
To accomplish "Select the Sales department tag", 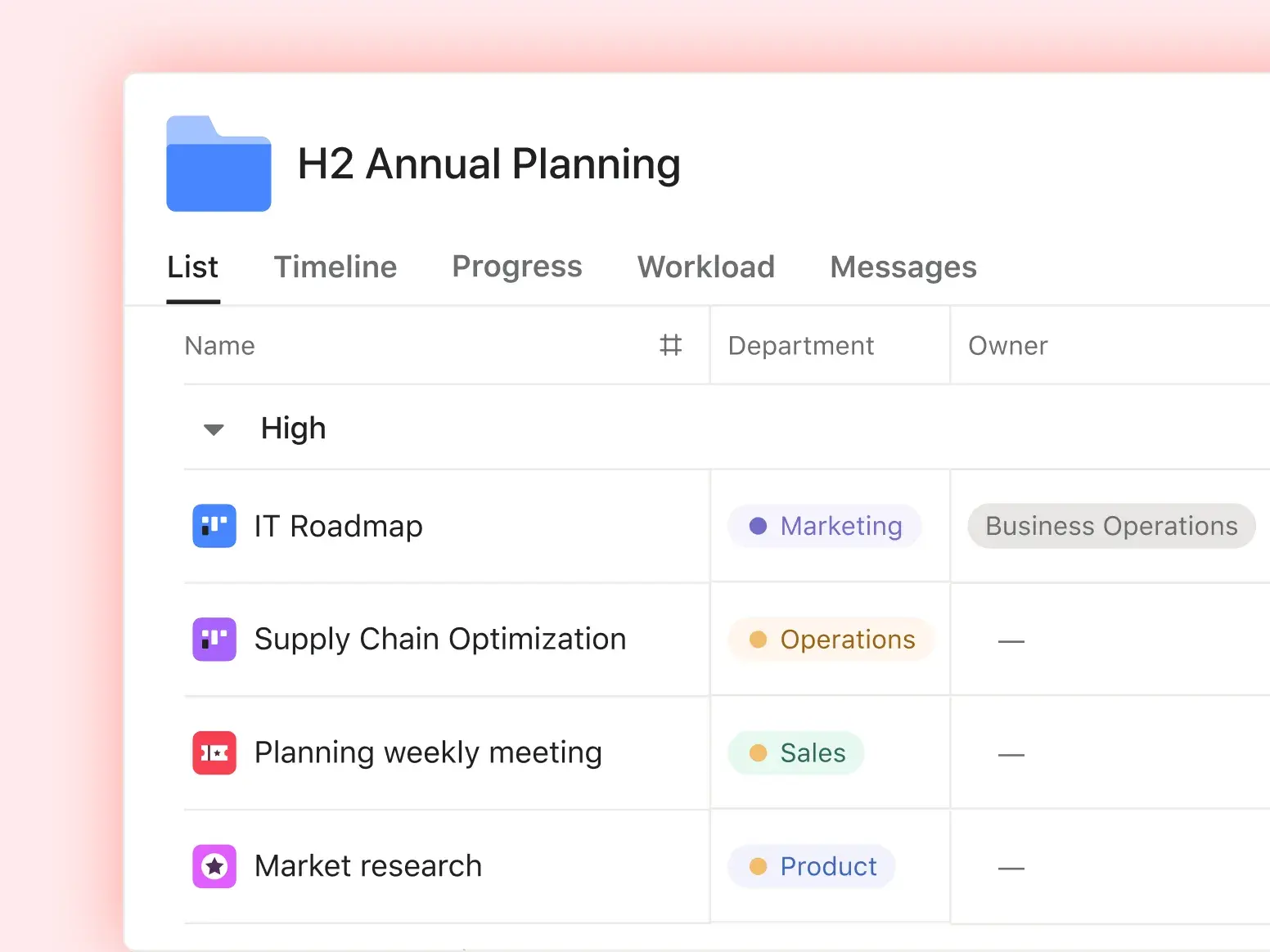I will [795, 752].
